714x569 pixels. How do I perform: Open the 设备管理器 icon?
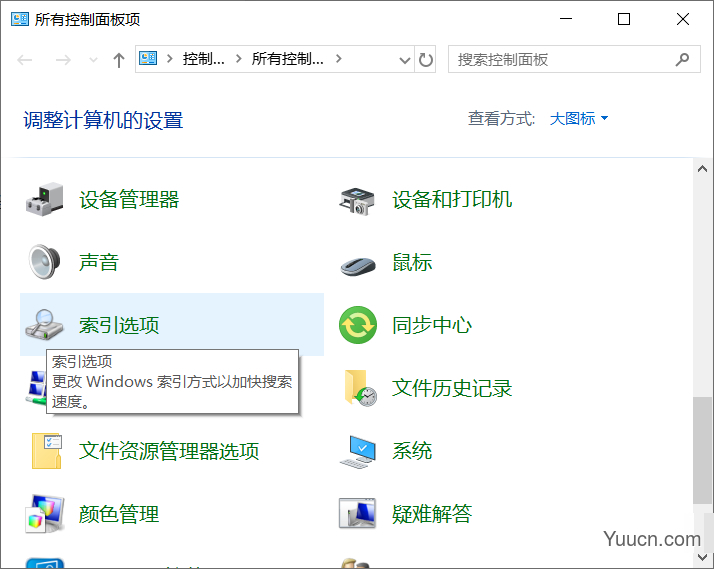point(44,199)
